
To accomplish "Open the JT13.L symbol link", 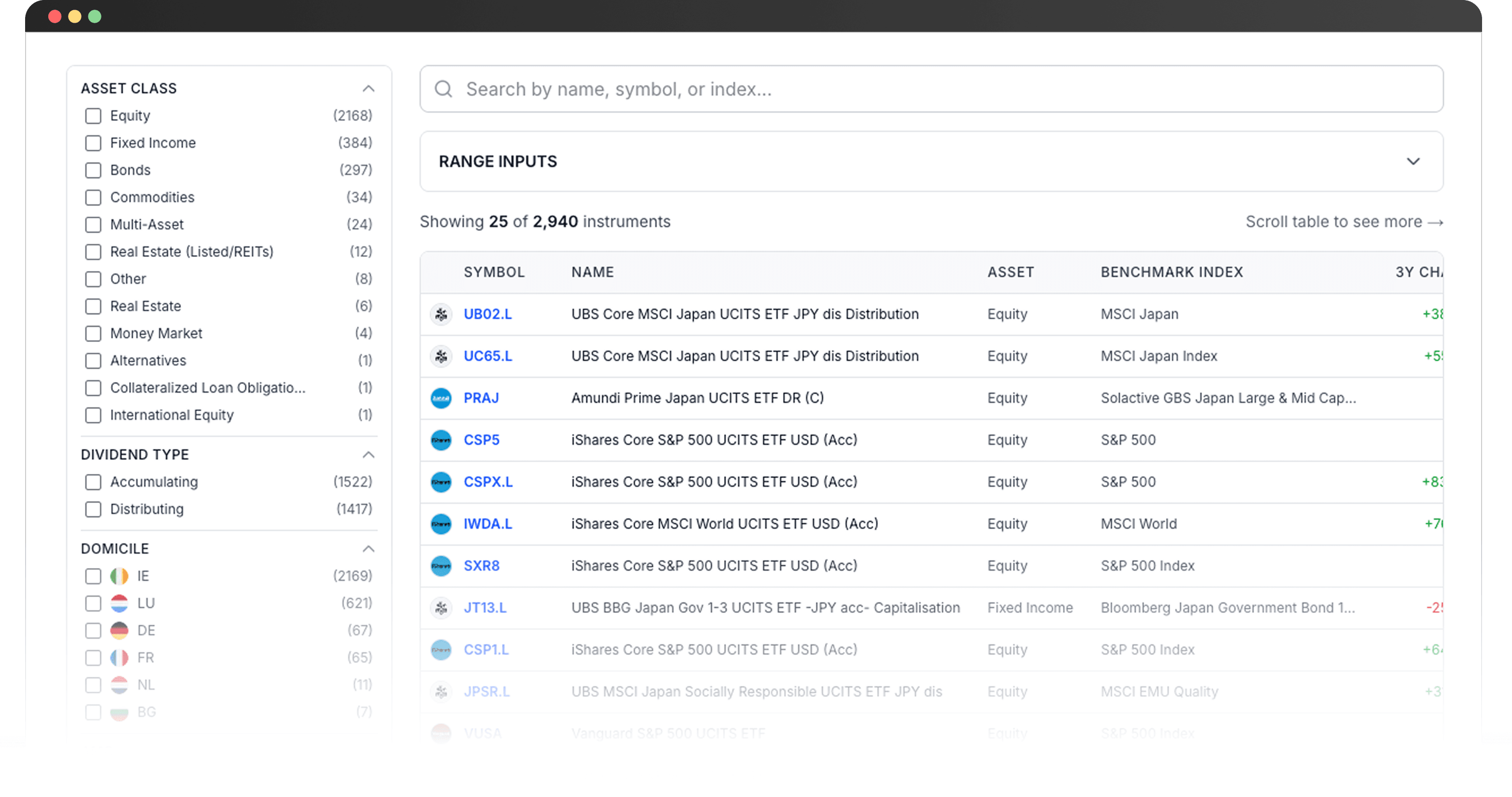I will click(x=485, y=608).
